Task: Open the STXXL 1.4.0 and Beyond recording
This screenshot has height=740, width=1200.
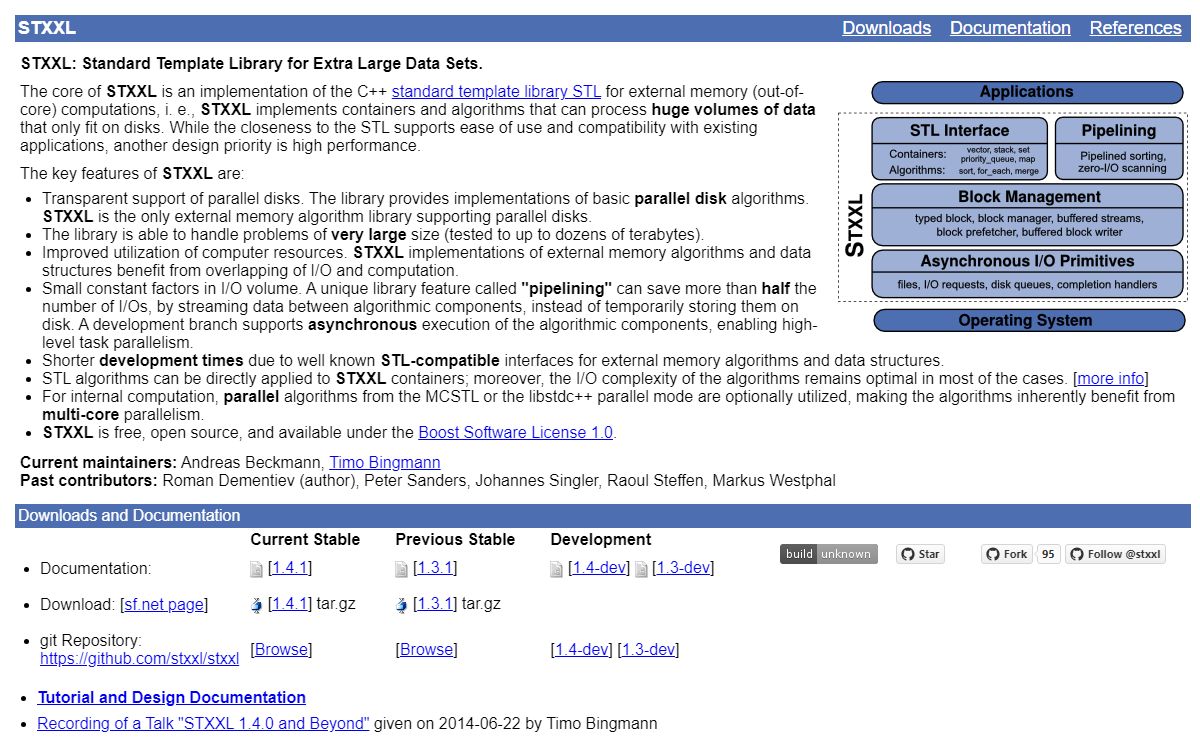Action: click(203, 724)
